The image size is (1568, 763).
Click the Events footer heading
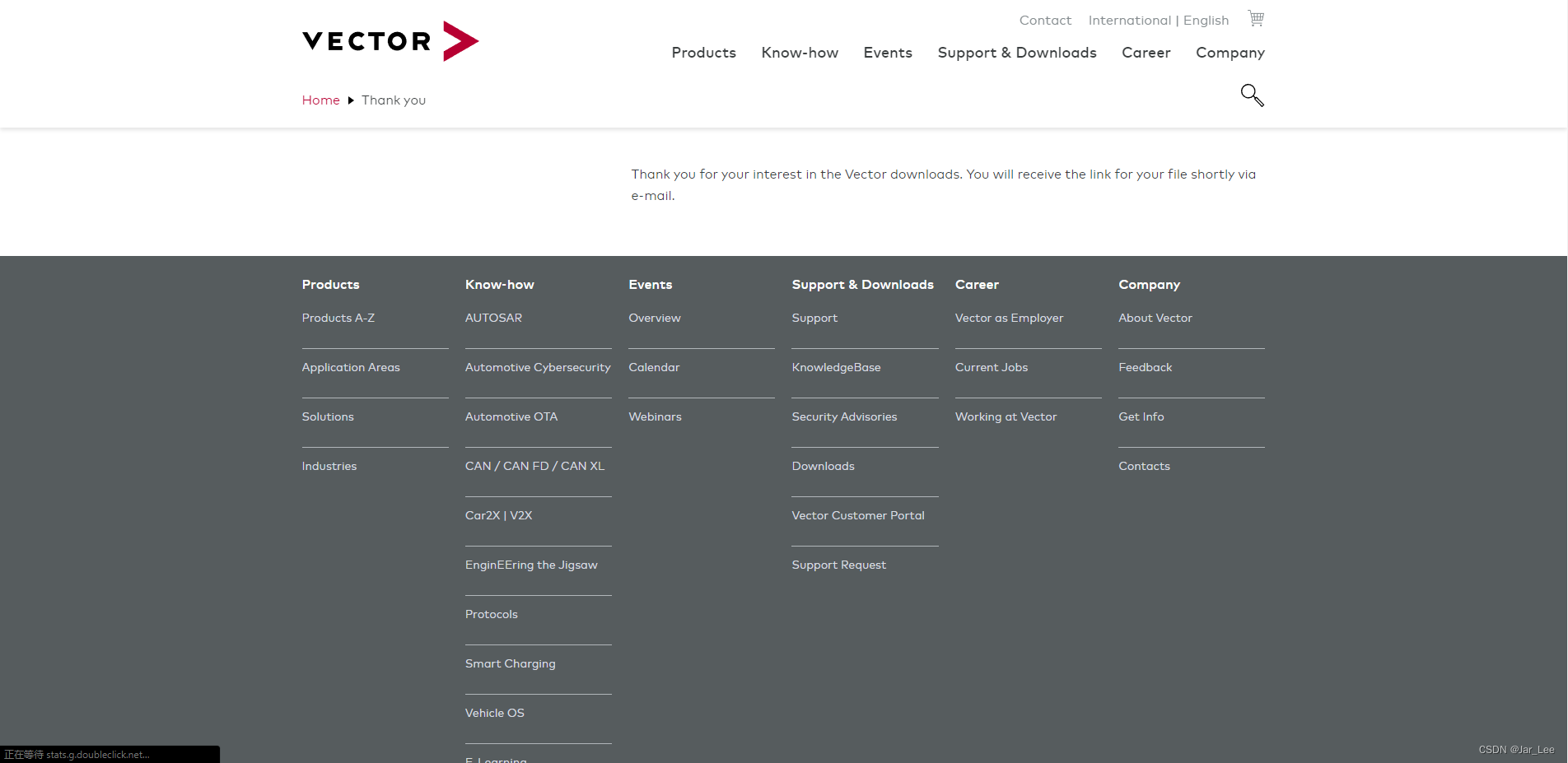click(650, 285)
